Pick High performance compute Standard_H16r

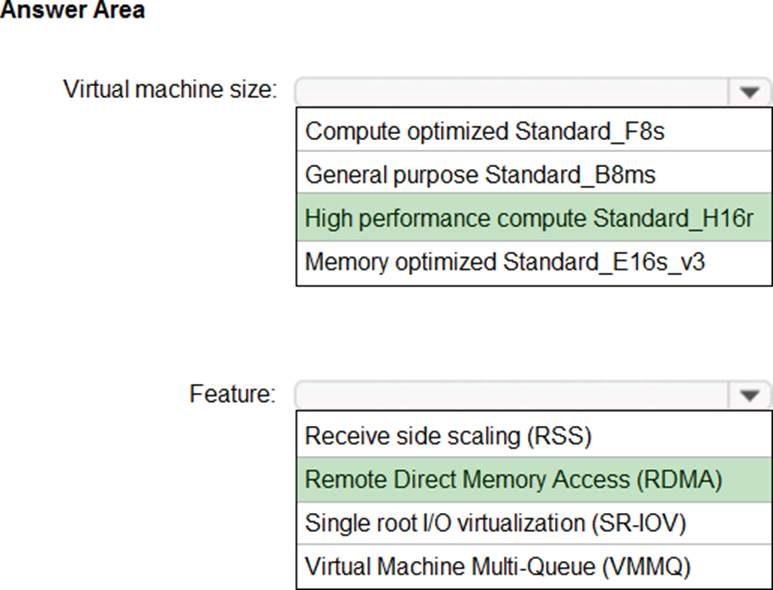534,217
